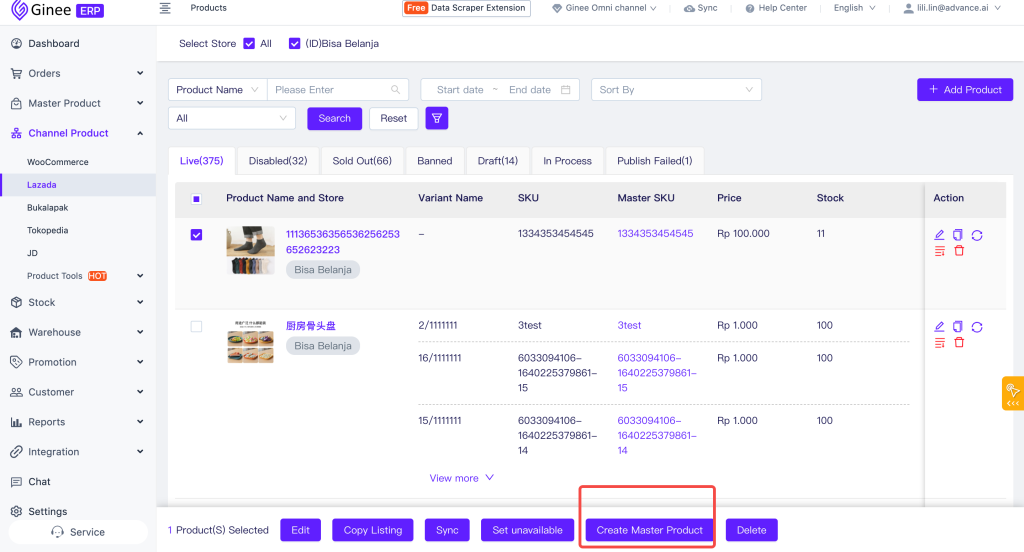The image size is (1024, 552).
Task: Click the Integration link icon
Action: [x=16, y=452]
